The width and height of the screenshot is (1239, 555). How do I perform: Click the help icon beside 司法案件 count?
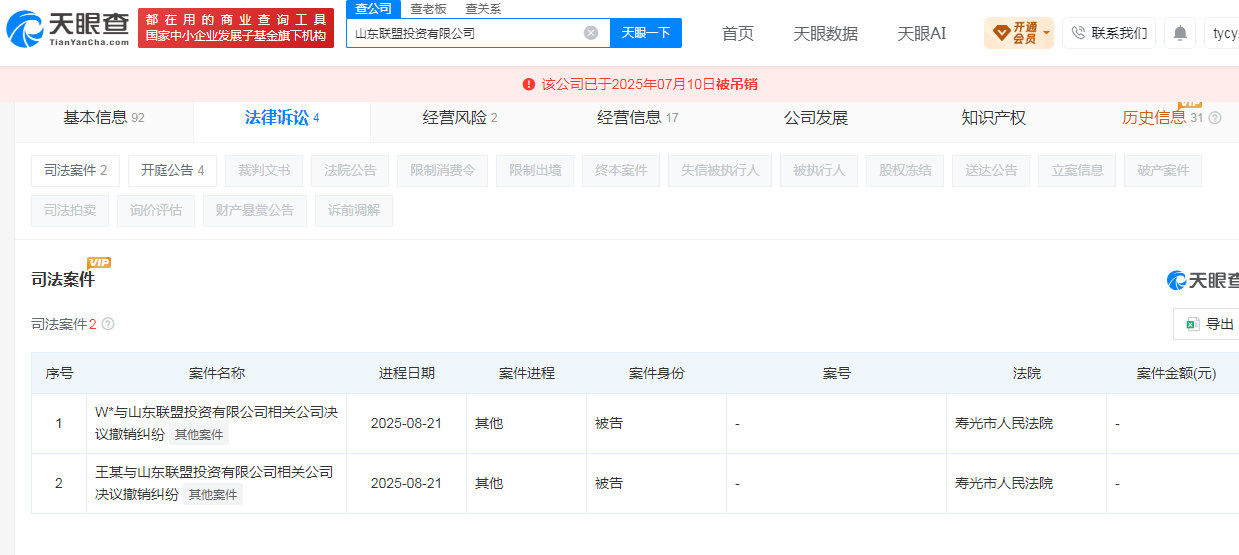pos(108,324)
